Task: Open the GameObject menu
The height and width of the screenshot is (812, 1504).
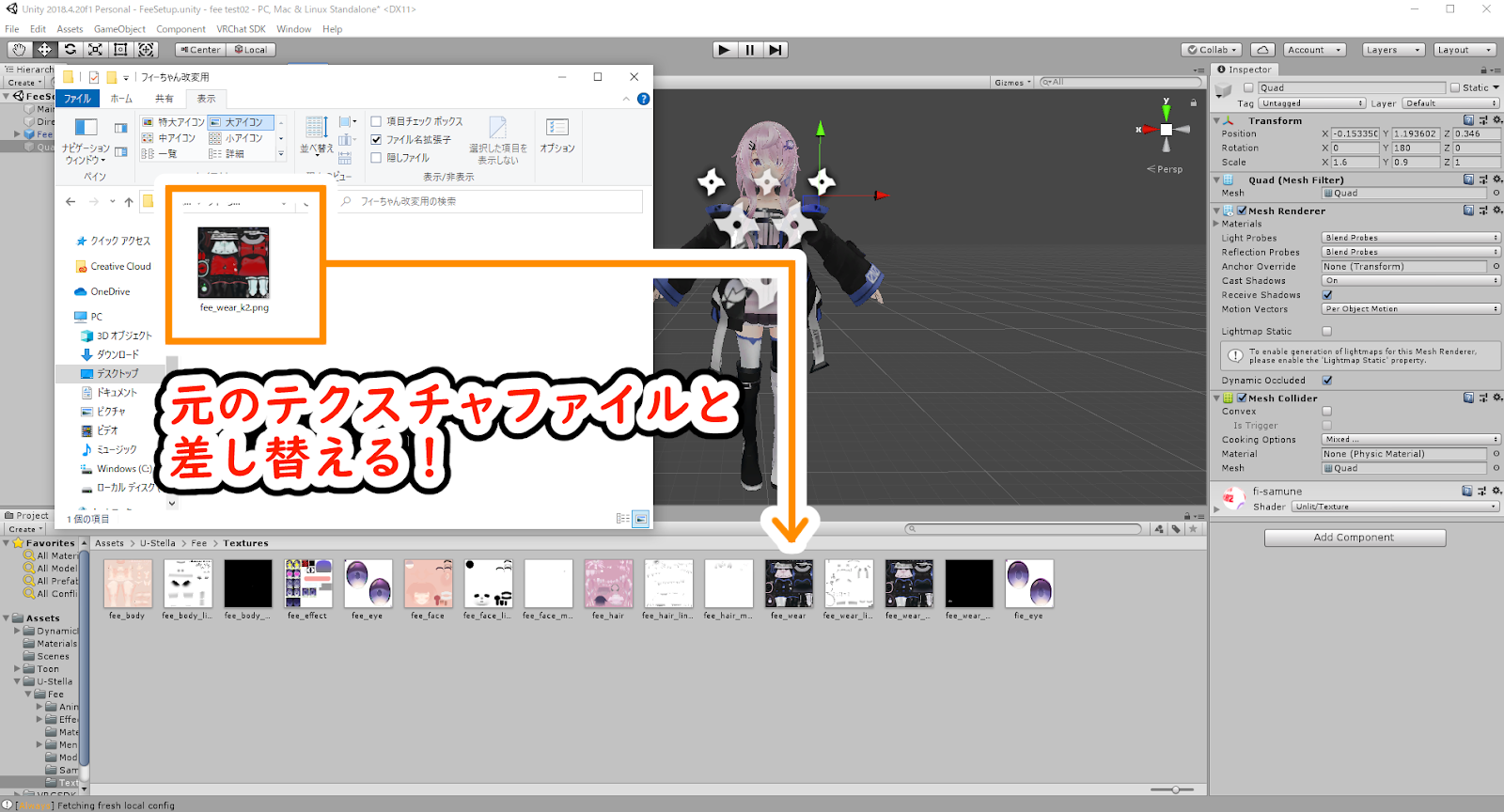Action: 119,29
